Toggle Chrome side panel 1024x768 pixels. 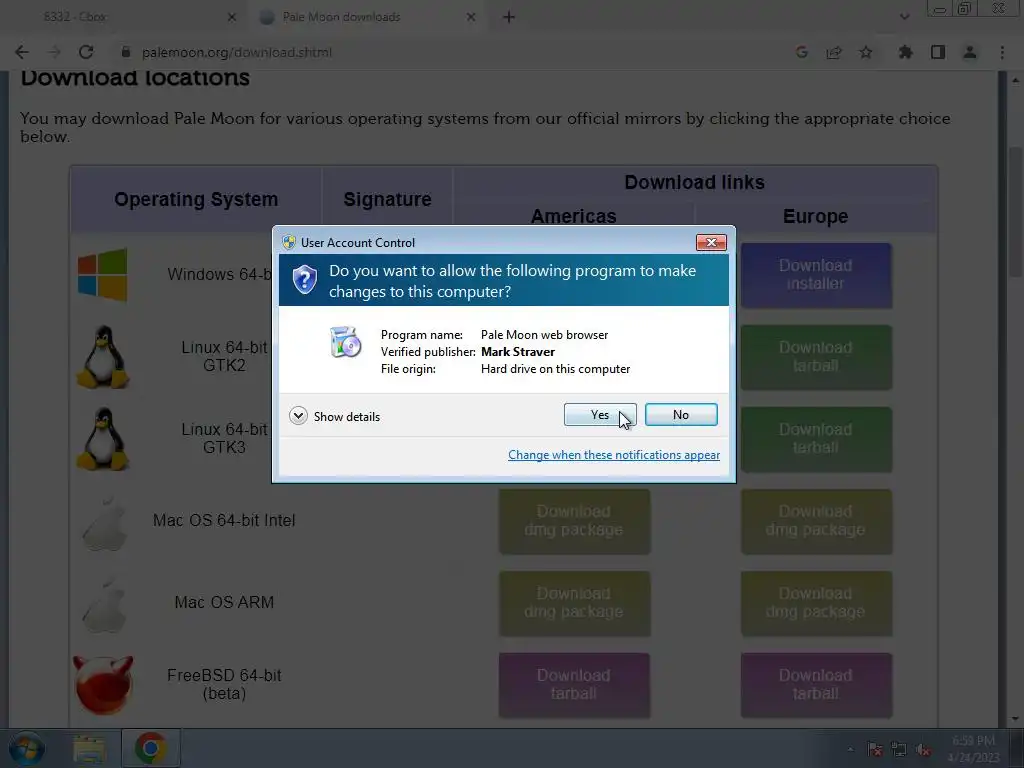[938, 52]
